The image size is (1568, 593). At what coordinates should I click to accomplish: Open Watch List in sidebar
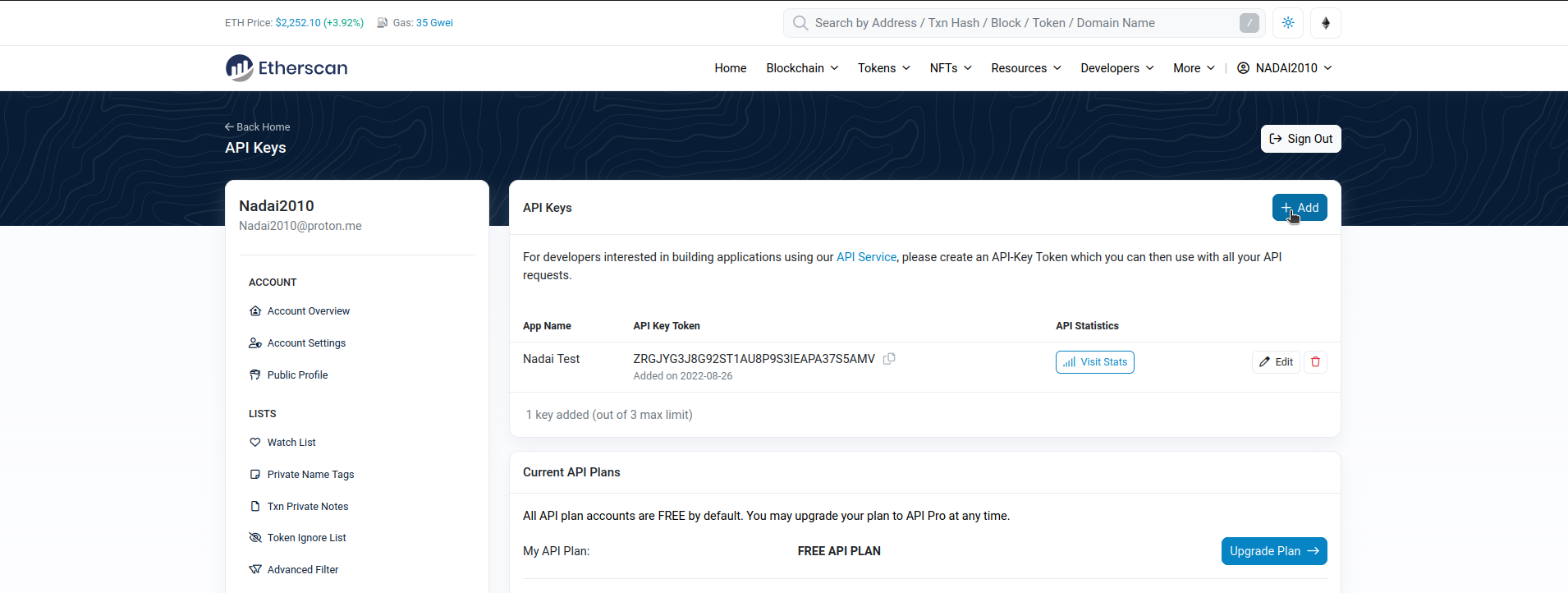(282, 443)
